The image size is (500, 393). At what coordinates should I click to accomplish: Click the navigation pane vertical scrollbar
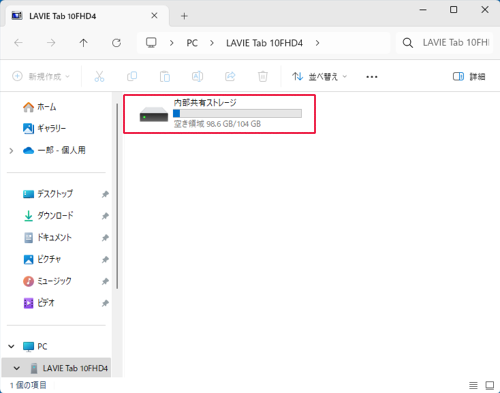coord(117,196)
